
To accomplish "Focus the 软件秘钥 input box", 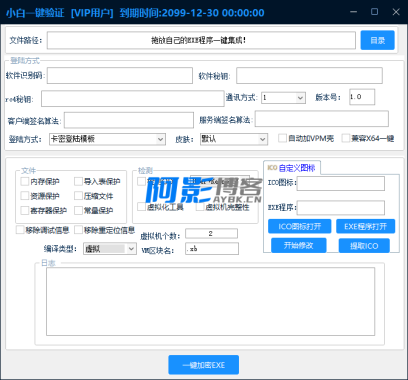I will (309, 76).
